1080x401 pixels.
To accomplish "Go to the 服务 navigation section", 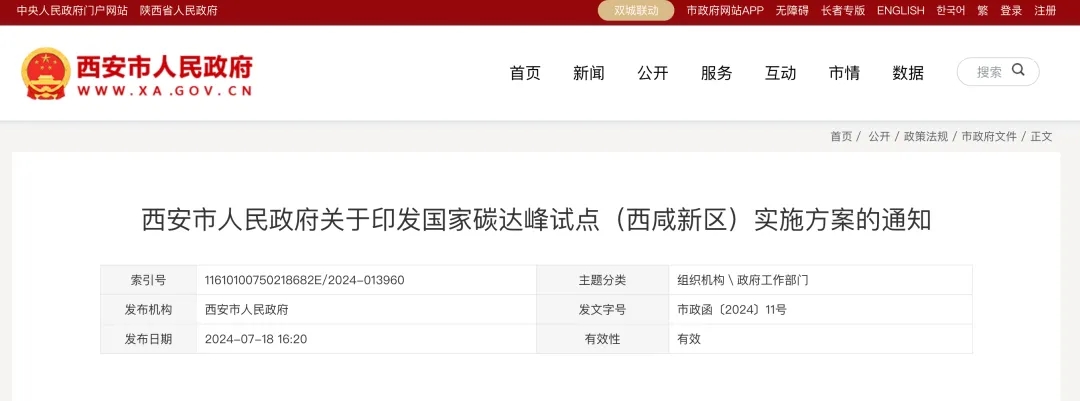I will point(717,73).
